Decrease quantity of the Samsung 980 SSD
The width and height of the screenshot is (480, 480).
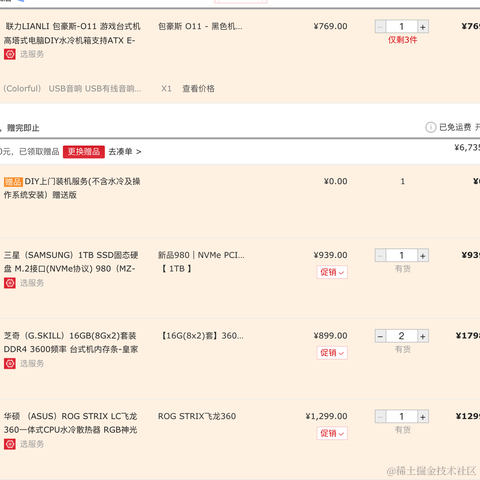(380, 256)
